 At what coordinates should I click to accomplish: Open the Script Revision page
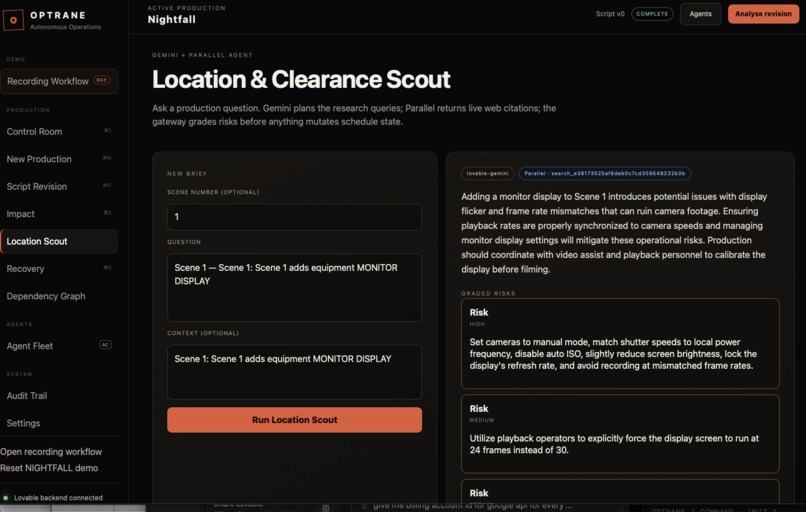pyautogui.click(x=59, y=186)
